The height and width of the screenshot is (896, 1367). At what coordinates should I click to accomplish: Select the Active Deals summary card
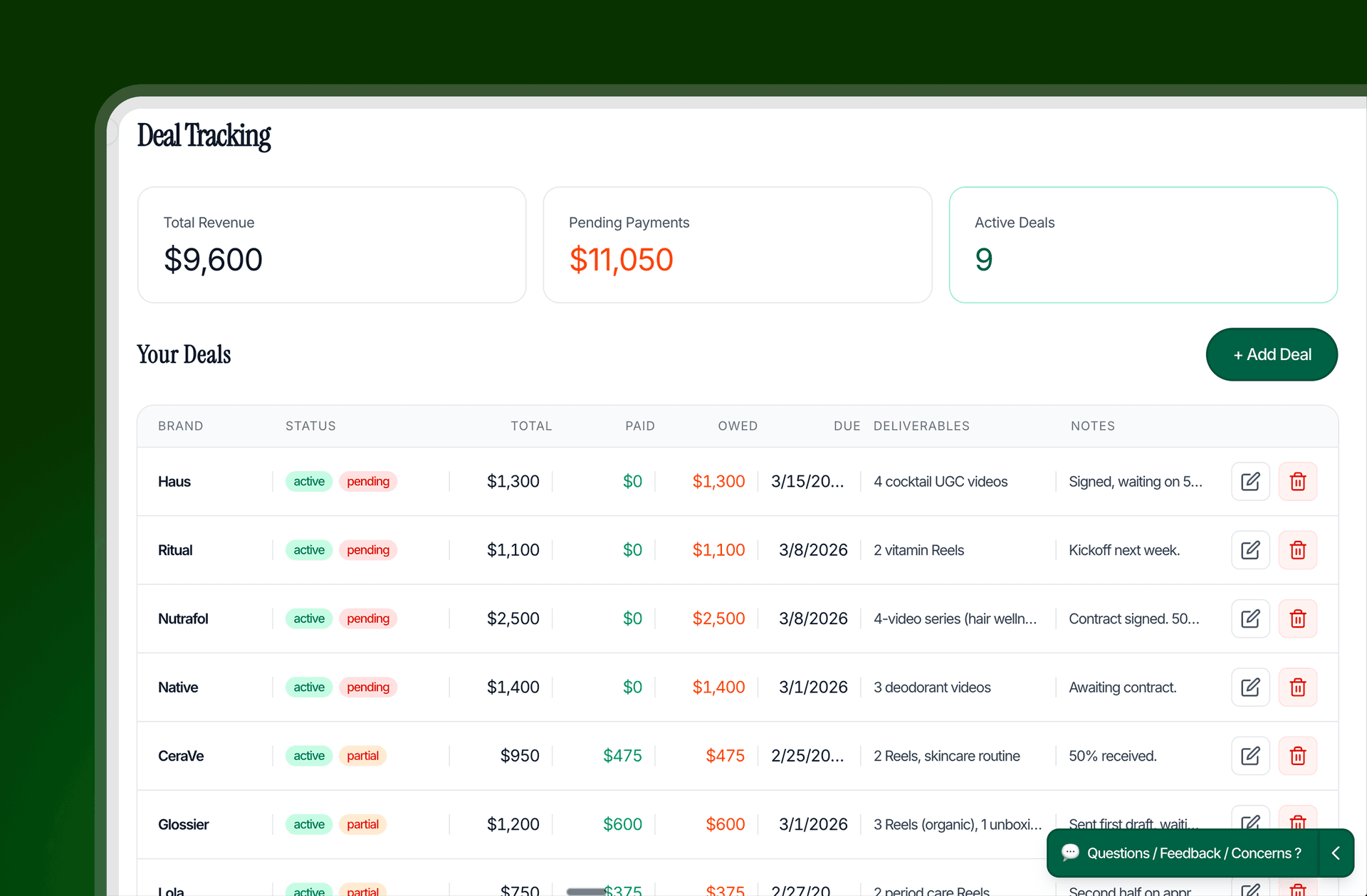pyautogui.click(x=1143, y=245)
